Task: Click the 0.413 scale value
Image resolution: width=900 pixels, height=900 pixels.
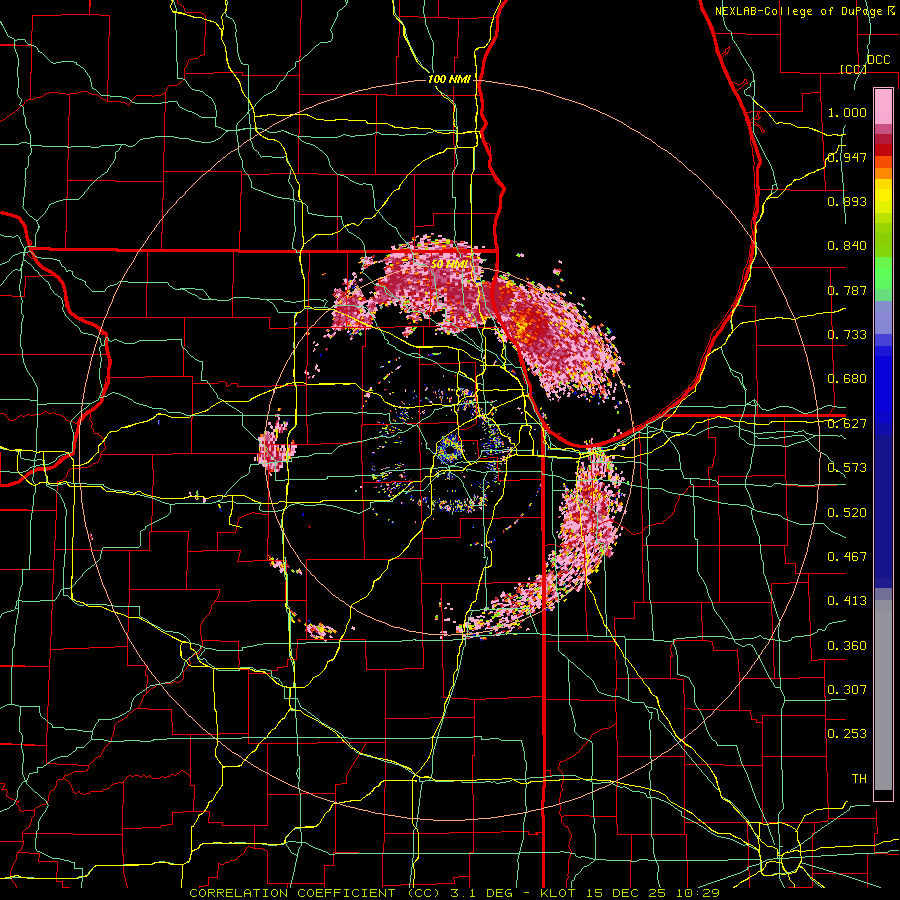Action: [x=847, y=601]
